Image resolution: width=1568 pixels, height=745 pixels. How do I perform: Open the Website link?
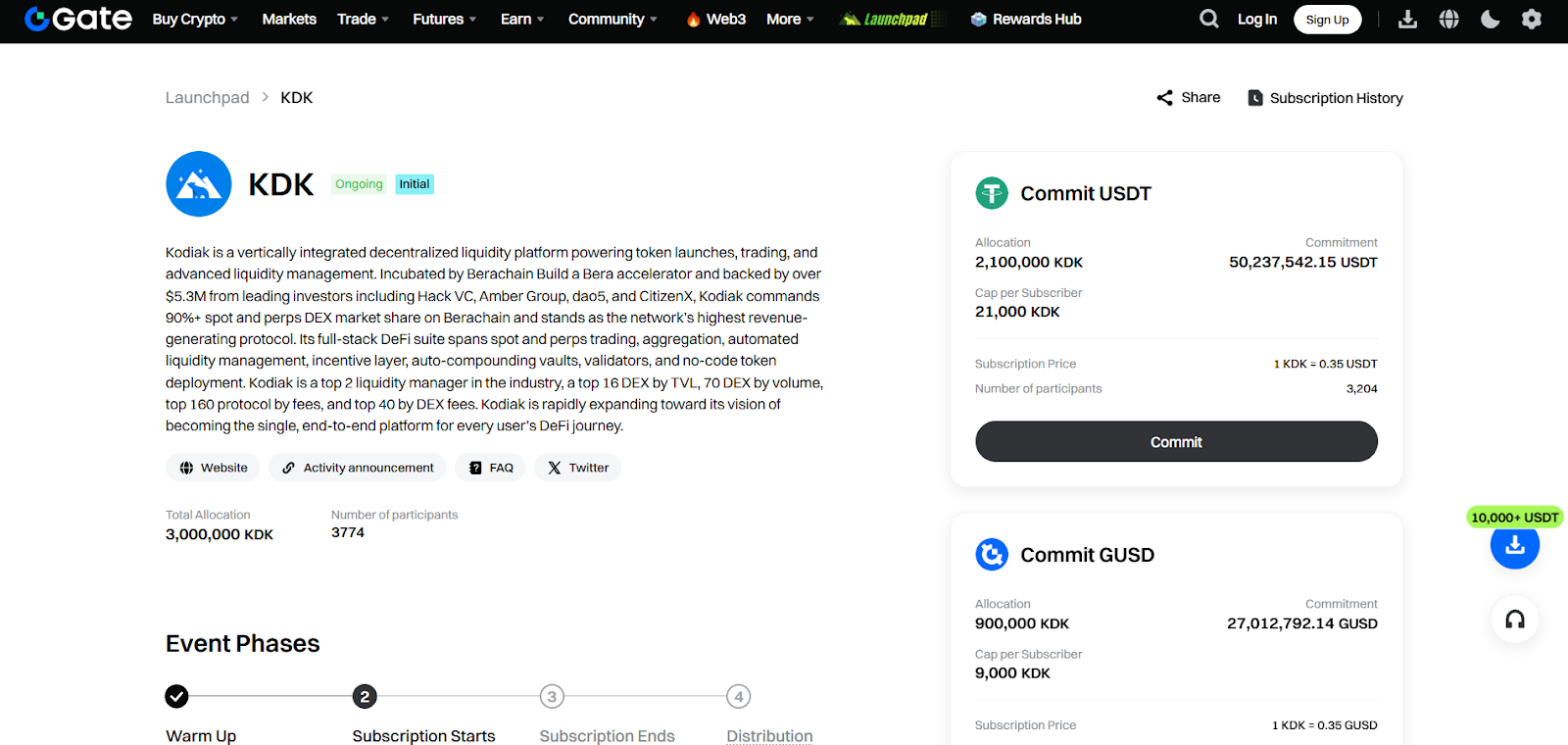point(213,468)
